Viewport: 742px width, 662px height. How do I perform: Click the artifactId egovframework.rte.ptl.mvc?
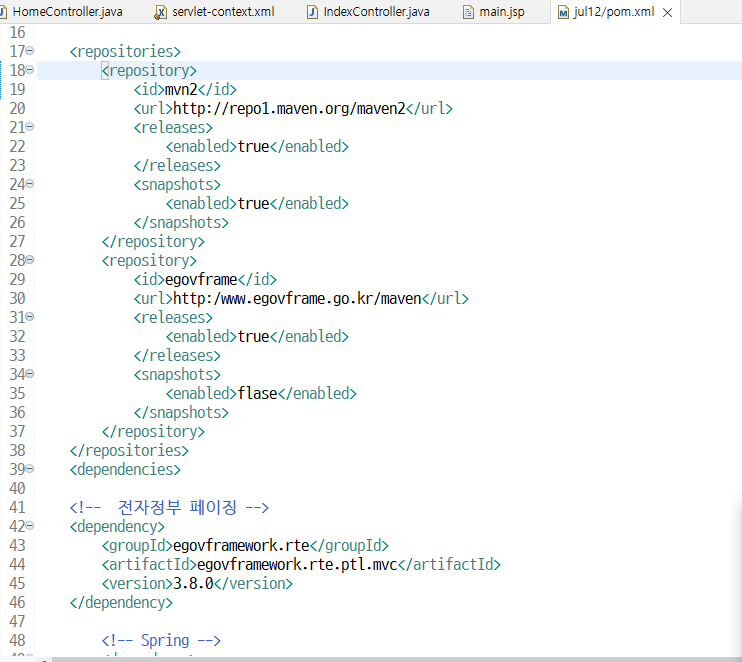coord(297,565)
